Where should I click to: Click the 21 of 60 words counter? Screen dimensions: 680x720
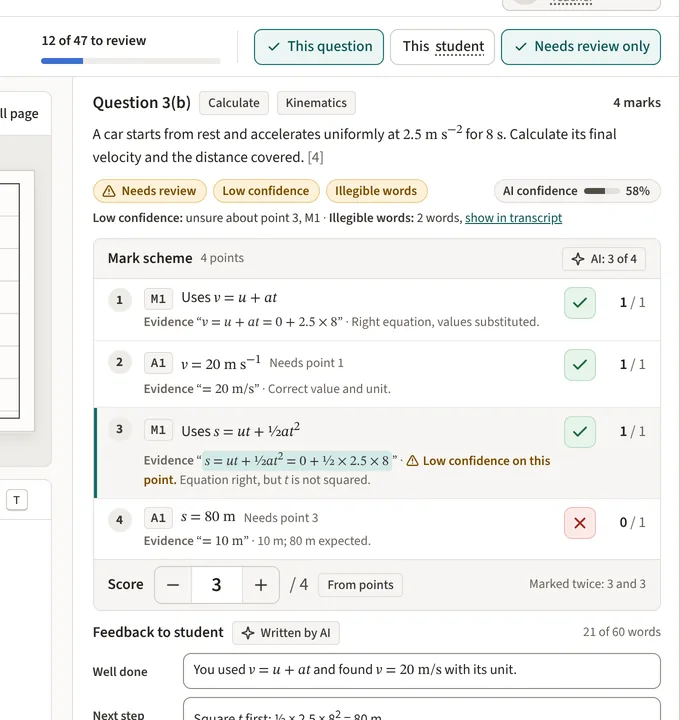click(x=622, y=632)
